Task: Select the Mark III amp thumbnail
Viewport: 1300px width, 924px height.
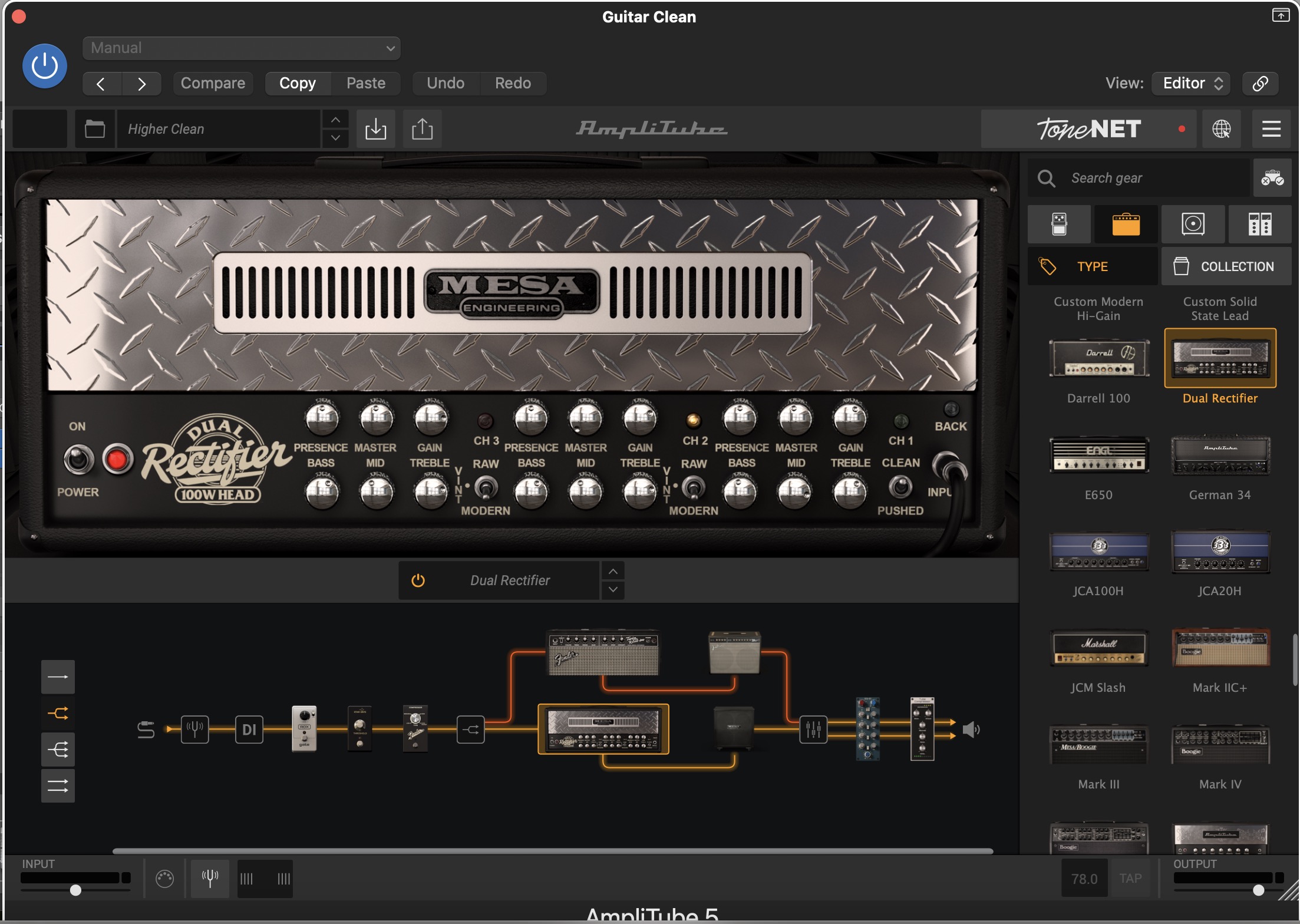Action: [1099, 744]
